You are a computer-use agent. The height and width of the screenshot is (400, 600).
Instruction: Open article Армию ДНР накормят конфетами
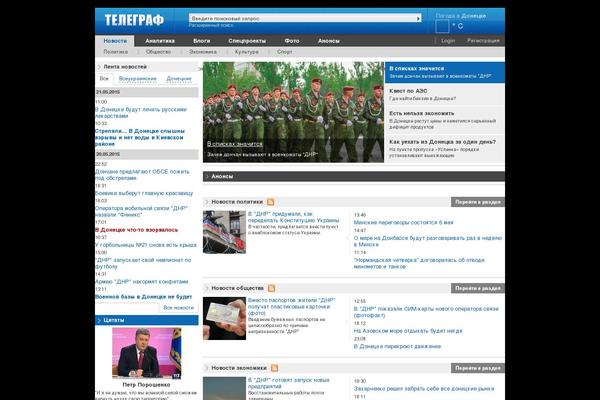pyautogui.click(x=142, y=282)
